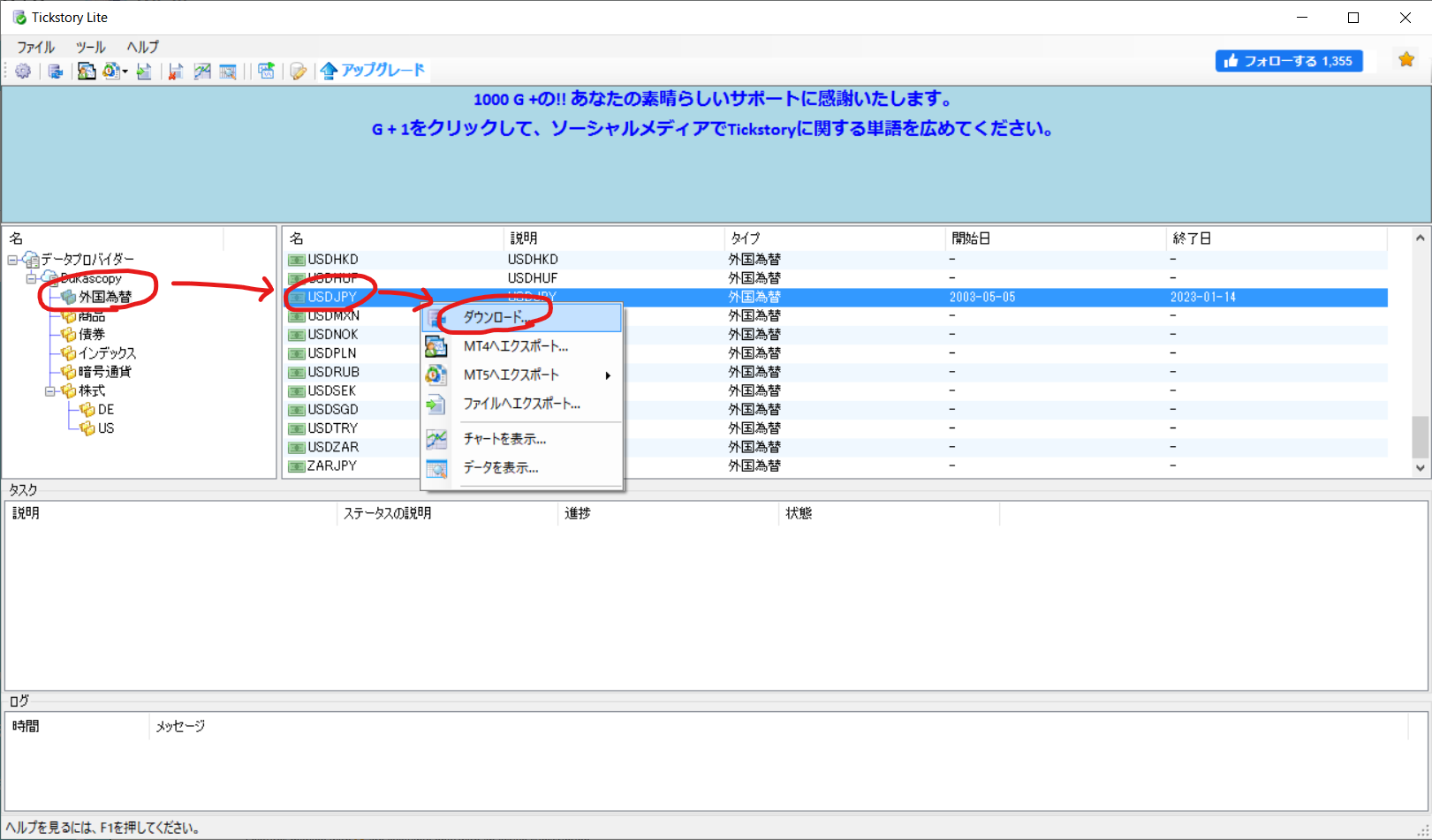Collapse the Dukascopy tree node
1432x840 pixels.
(31, 278)
